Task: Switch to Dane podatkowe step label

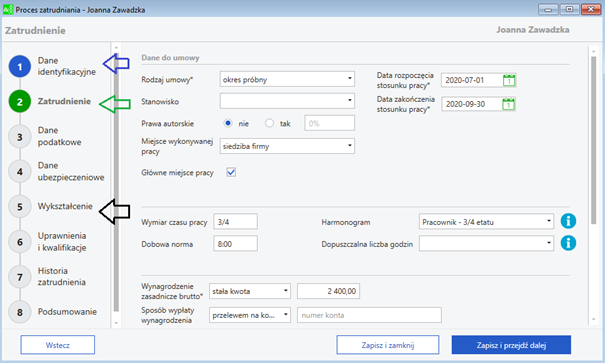Action: 59,136
